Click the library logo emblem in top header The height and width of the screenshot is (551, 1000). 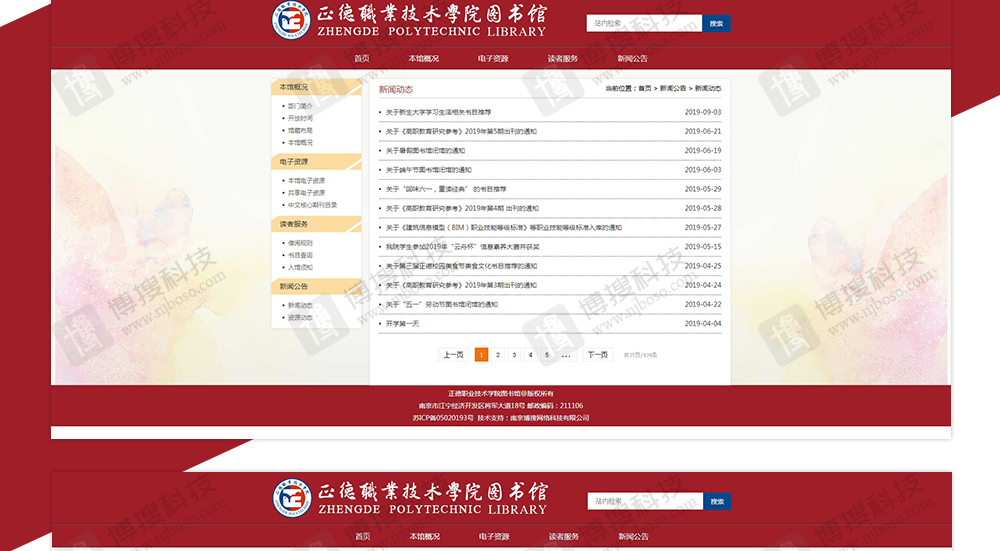tap(290, 21)
